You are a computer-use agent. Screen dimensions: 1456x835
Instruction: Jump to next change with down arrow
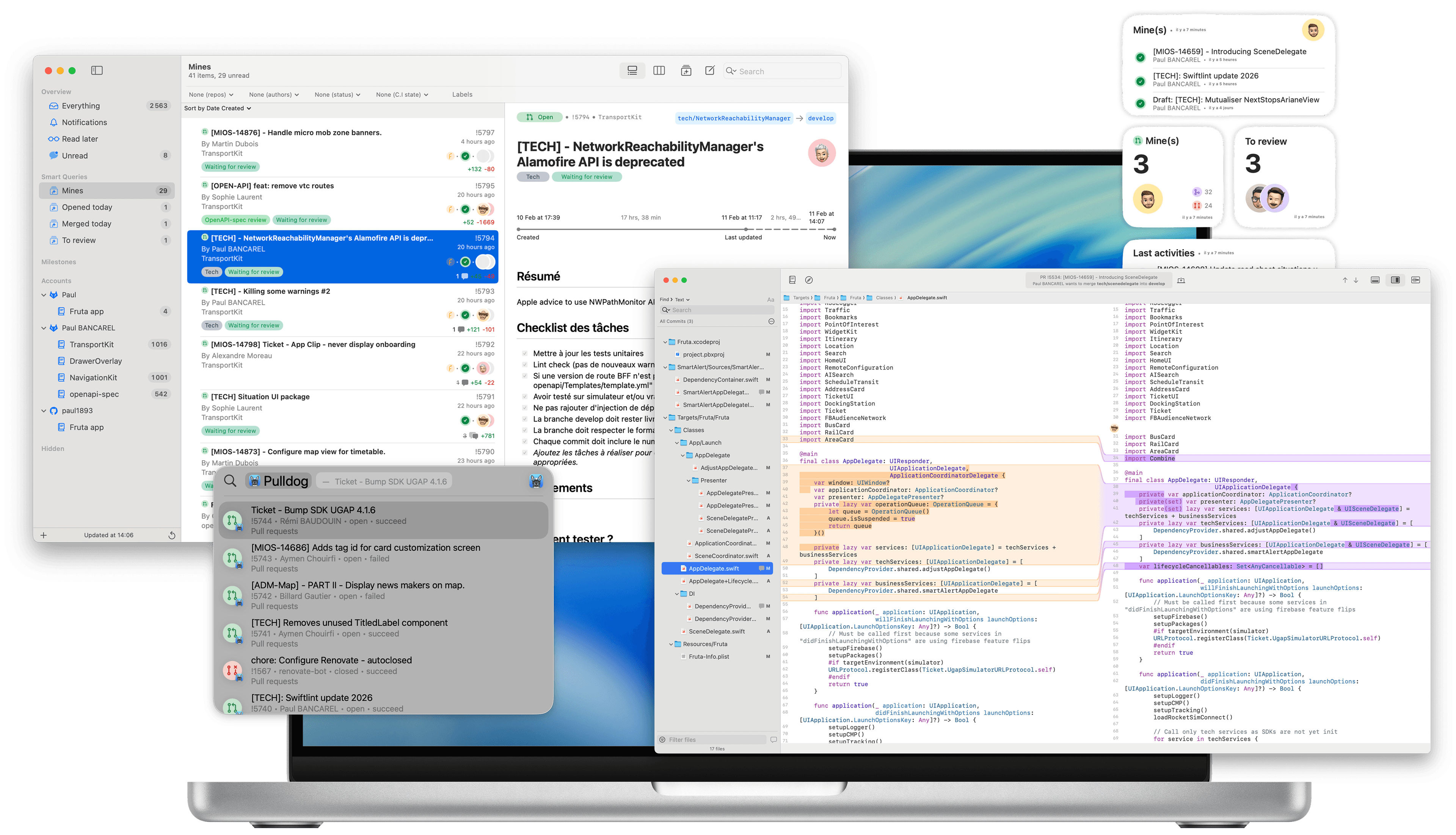click(x=1356, y=280)
